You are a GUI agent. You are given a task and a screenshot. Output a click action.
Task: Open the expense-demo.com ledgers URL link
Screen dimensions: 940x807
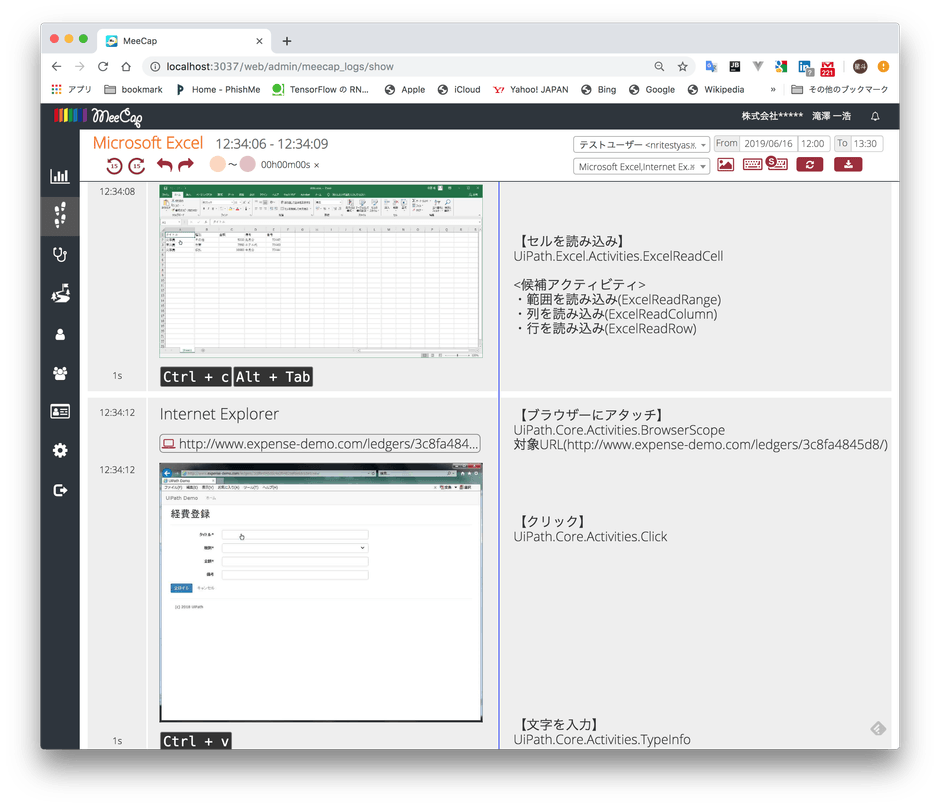(x=319, y=442)
